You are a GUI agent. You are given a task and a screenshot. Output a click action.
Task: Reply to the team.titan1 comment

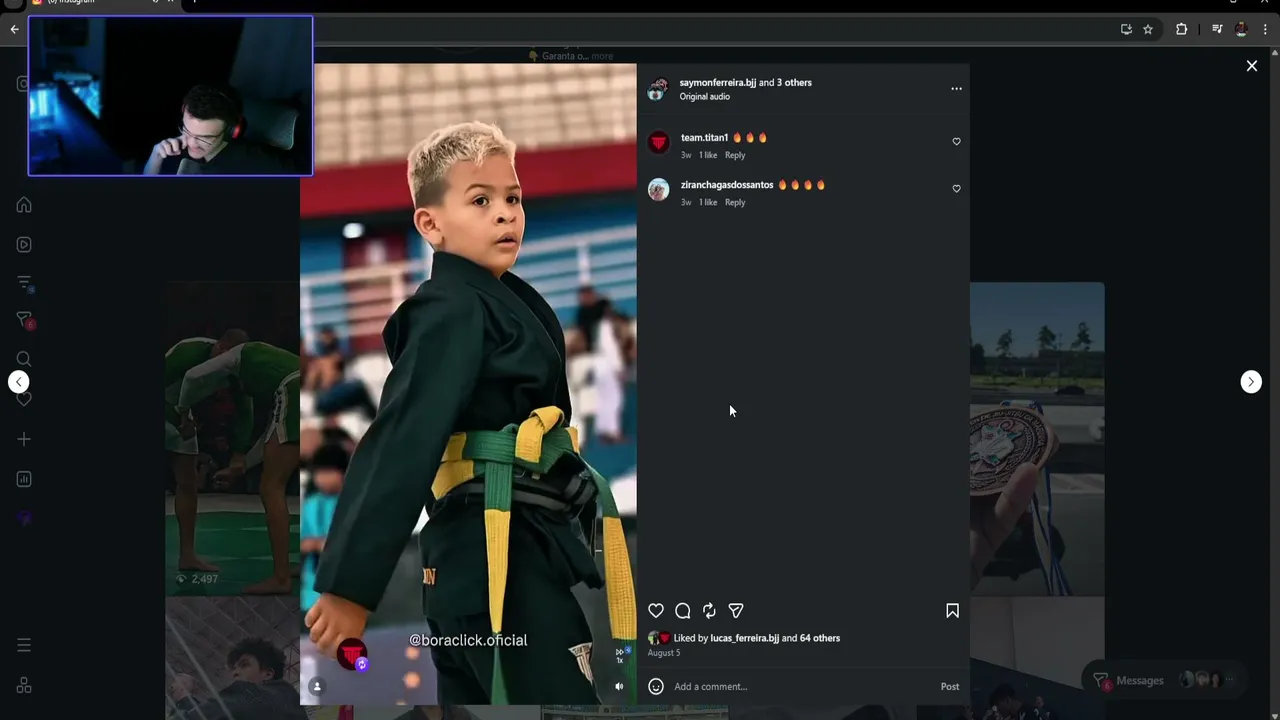pyautogui.click(x=735, y=155)
